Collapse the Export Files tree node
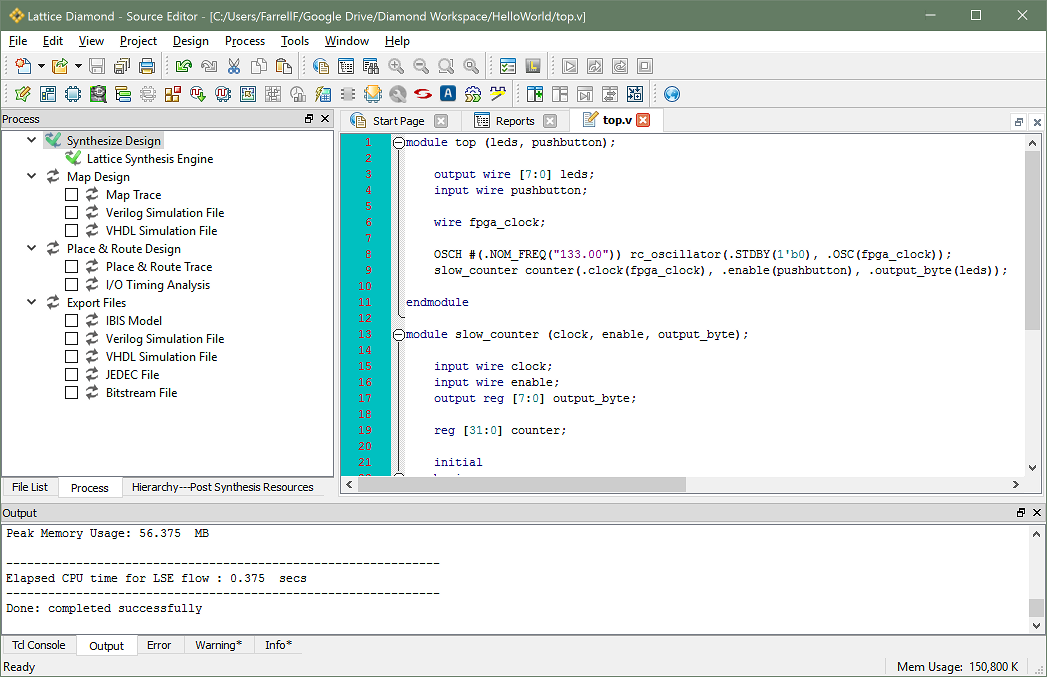The width and height of the screenshot is (1047, 677). [x=32, y=303]
